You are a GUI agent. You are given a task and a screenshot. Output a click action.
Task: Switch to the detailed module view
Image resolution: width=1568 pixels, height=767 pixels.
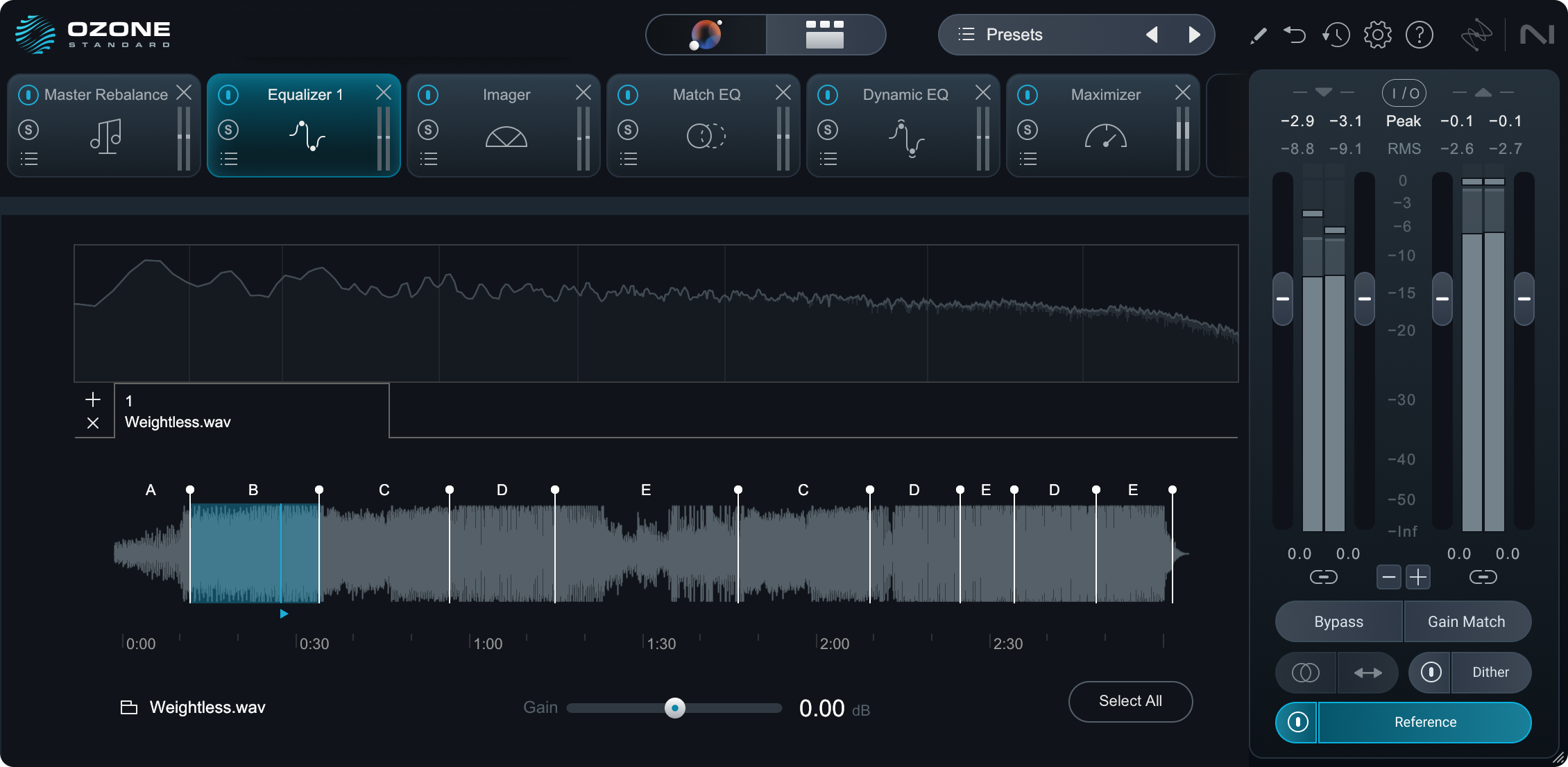(824, 34)
